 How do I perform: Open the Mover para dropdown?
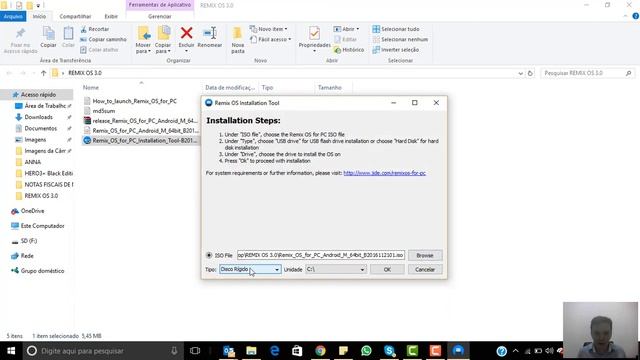coord(143,40)
